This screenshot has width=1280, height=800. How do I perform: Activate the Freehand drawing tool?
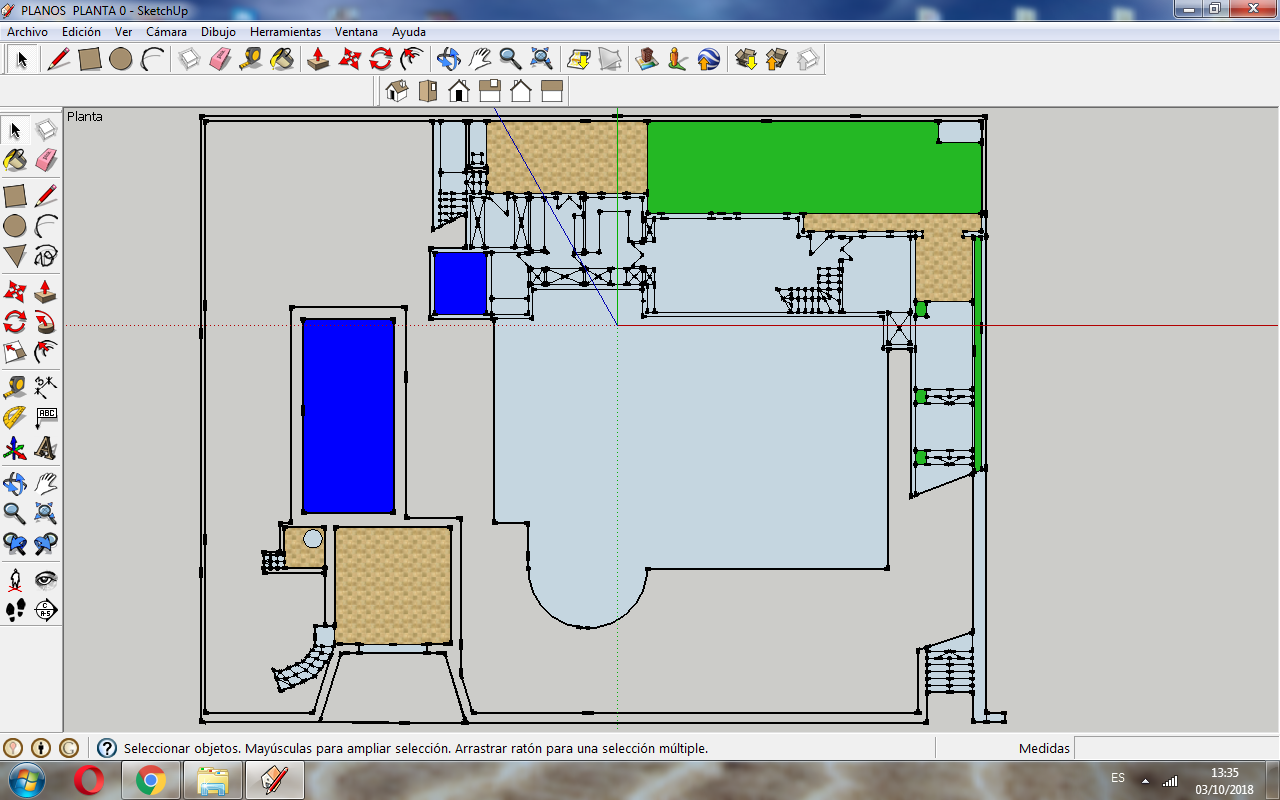coord(46,256)
